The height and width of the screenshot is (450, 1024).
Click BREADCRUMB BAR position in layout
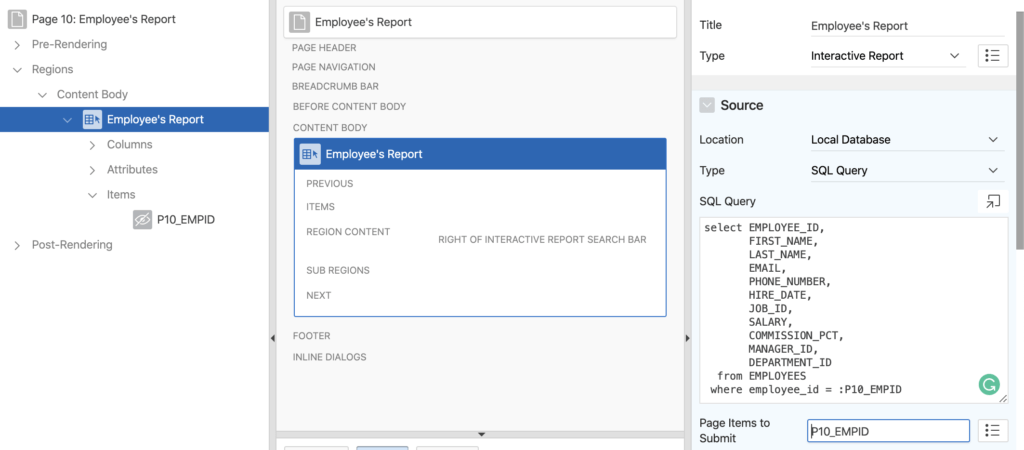(x=335, y=86)
